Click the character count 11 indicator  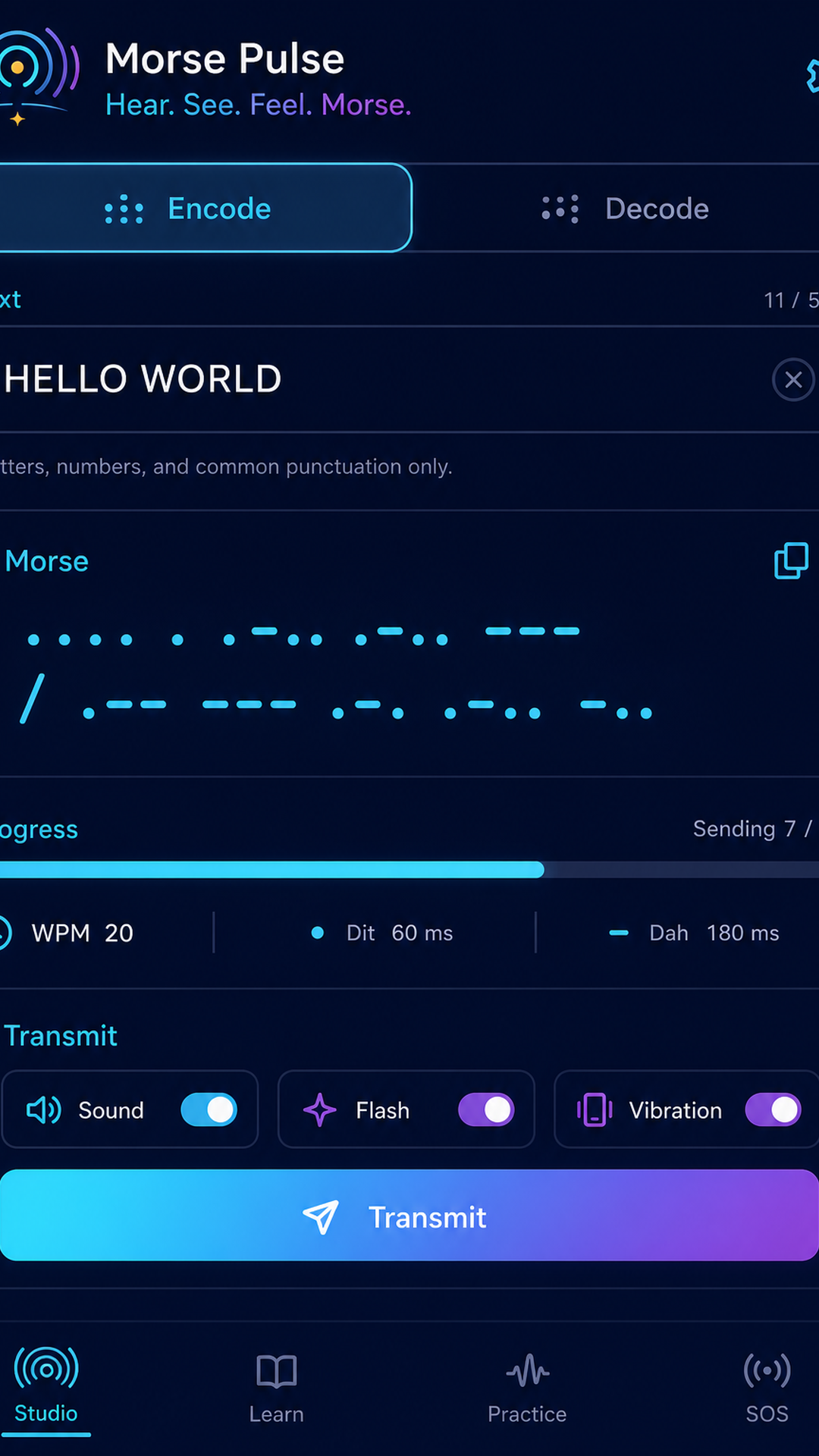tap(790, 300)
